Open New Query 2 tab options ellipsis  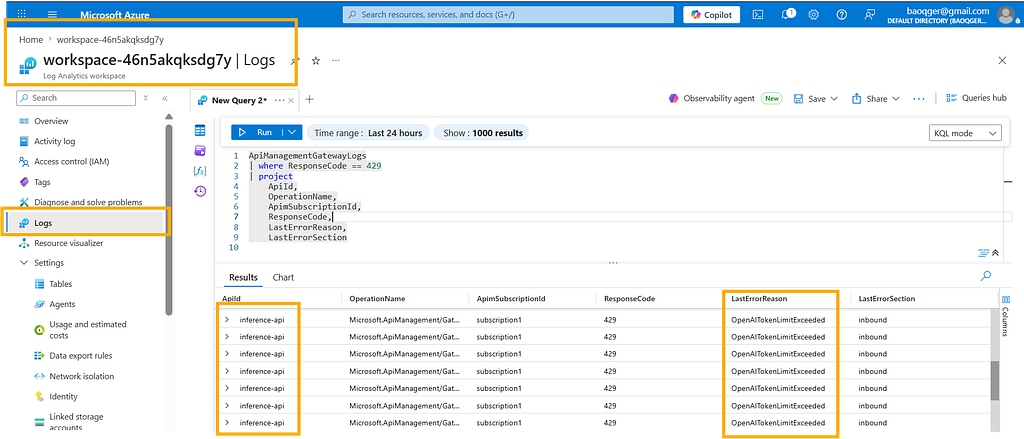(281, 101)
